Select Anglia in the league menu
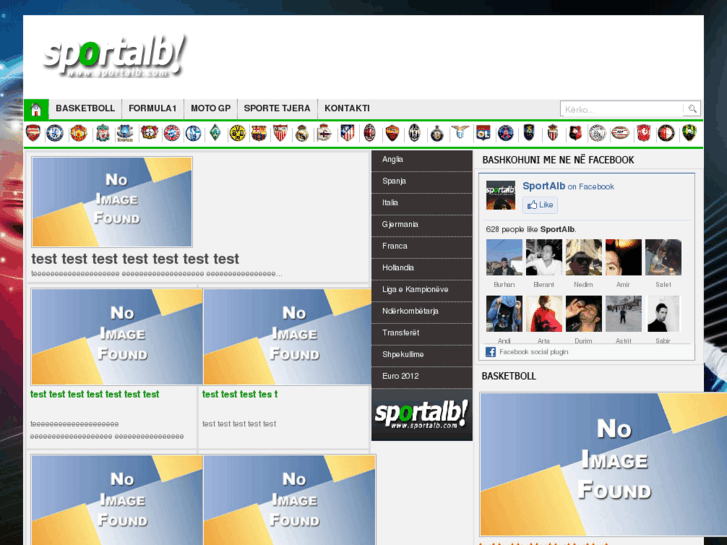Viewport: 727px width, 545px height. pyautogui.click(x=422, y=160)
